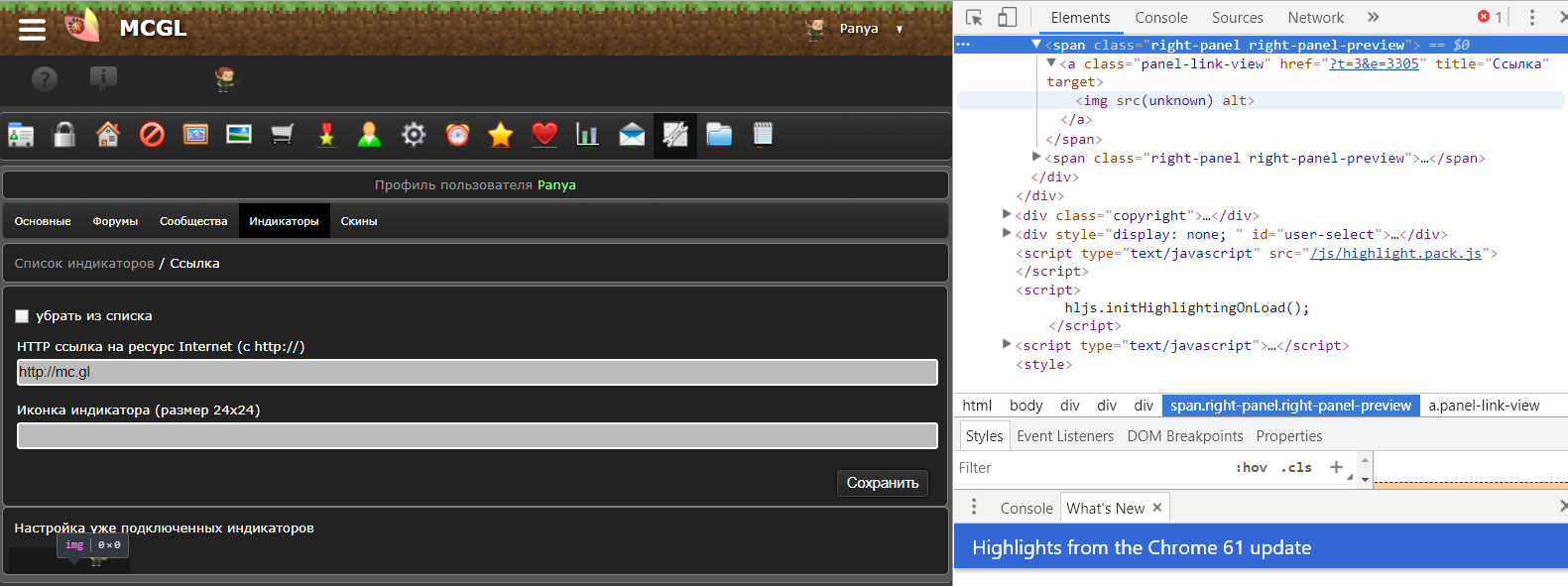Open the console drawer three-dot menu
Screen dimensions: 1568x586
pos(974,508)
